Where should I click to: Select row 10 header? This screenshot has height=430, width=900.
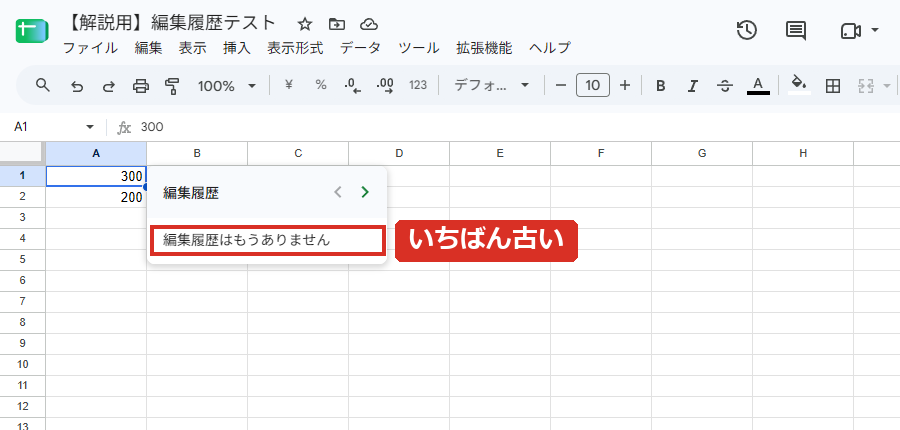tap(22, 365)
